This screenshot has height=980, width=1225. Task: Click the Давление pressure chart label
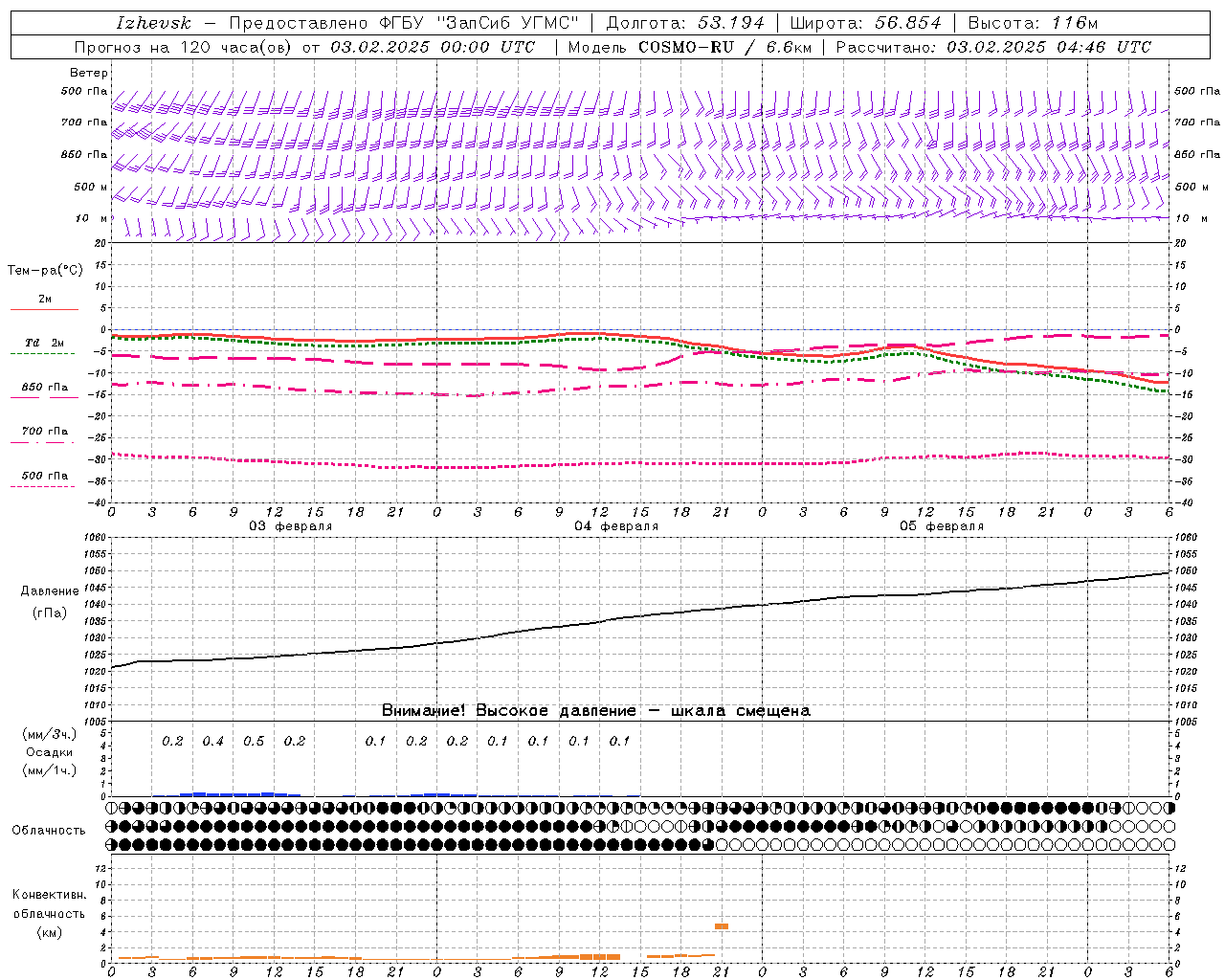click(x=50, y=591)
